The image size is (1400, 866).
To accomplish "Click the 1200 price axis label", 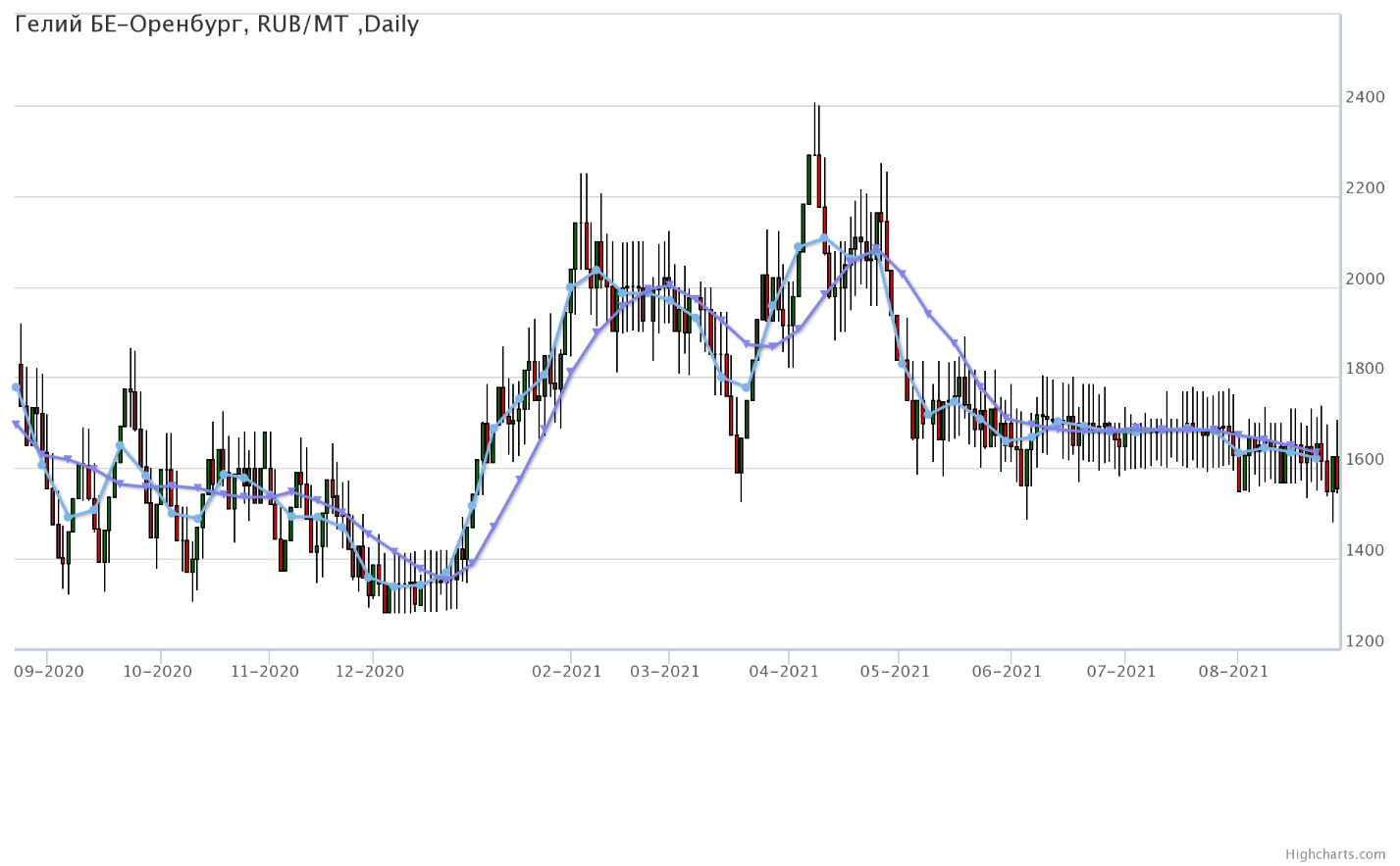I will pos(1365,641).
